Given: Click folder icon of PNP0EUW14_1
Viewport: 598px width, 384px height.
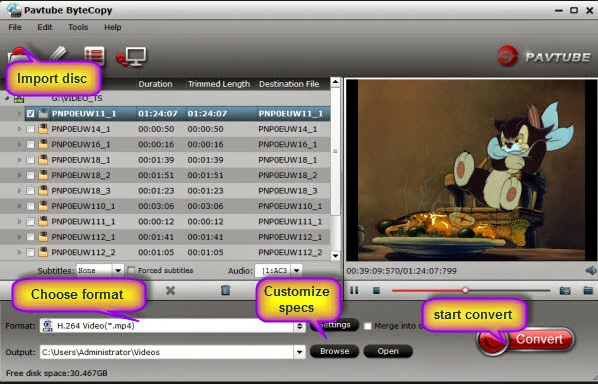Looking at the screenshot, I should 43,129.
